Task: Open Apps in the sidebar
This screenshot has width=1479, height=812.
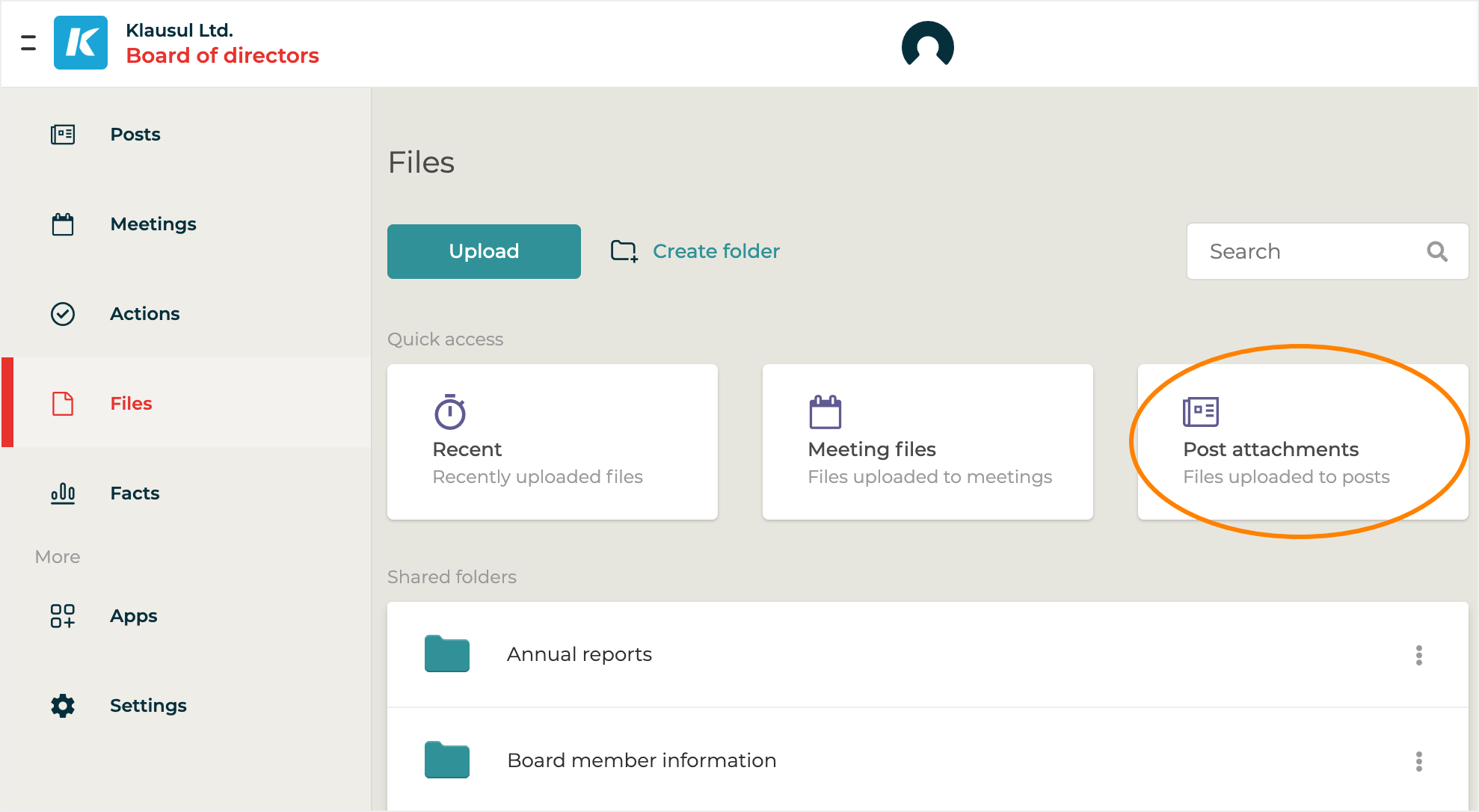Action: (133, 616)
